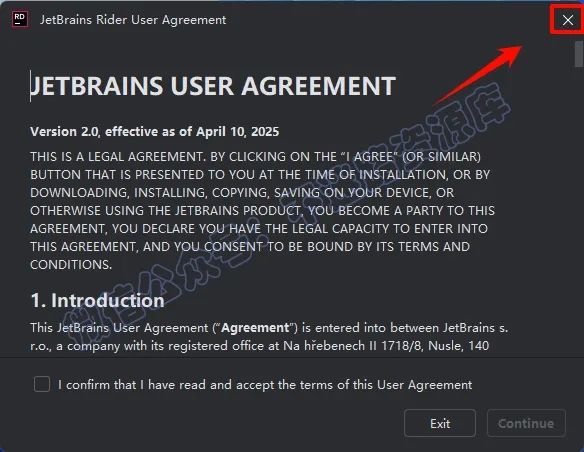
Task: Click the quoted 'I AGREE' phrase
Action: (x=371, y=157)
